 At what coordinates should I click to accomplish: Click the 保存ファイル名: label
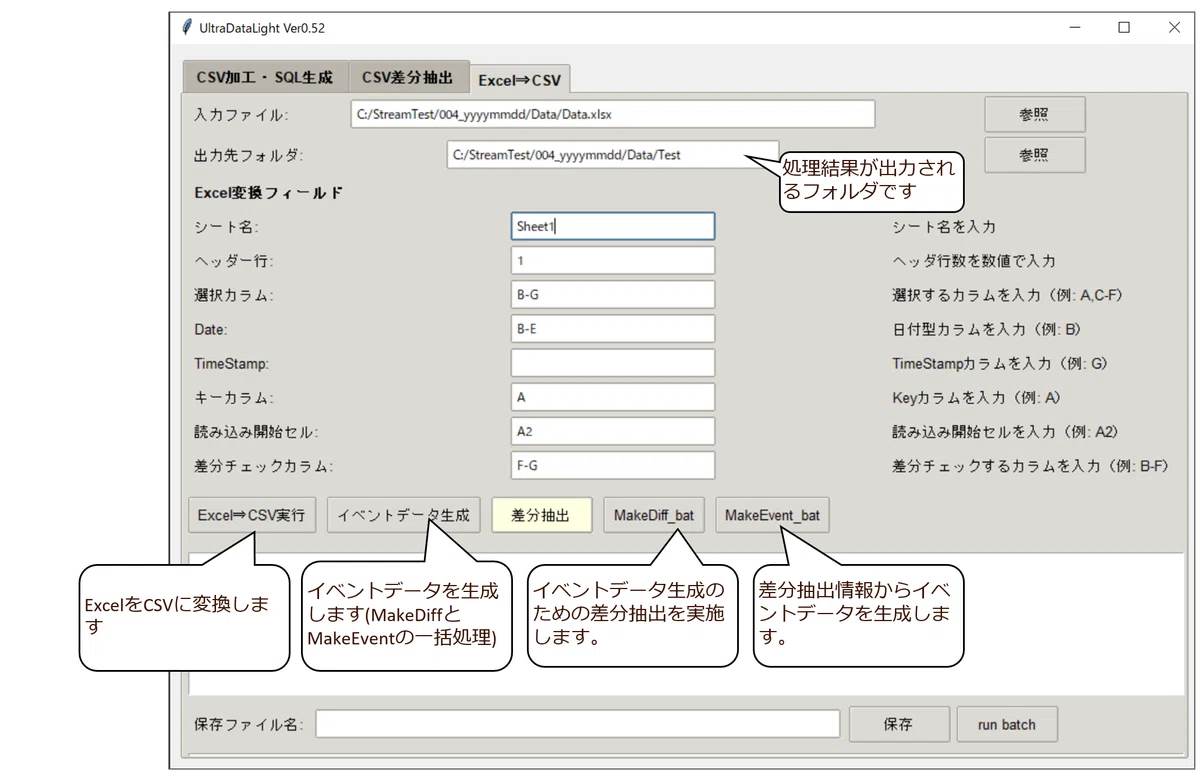[248, 725]
